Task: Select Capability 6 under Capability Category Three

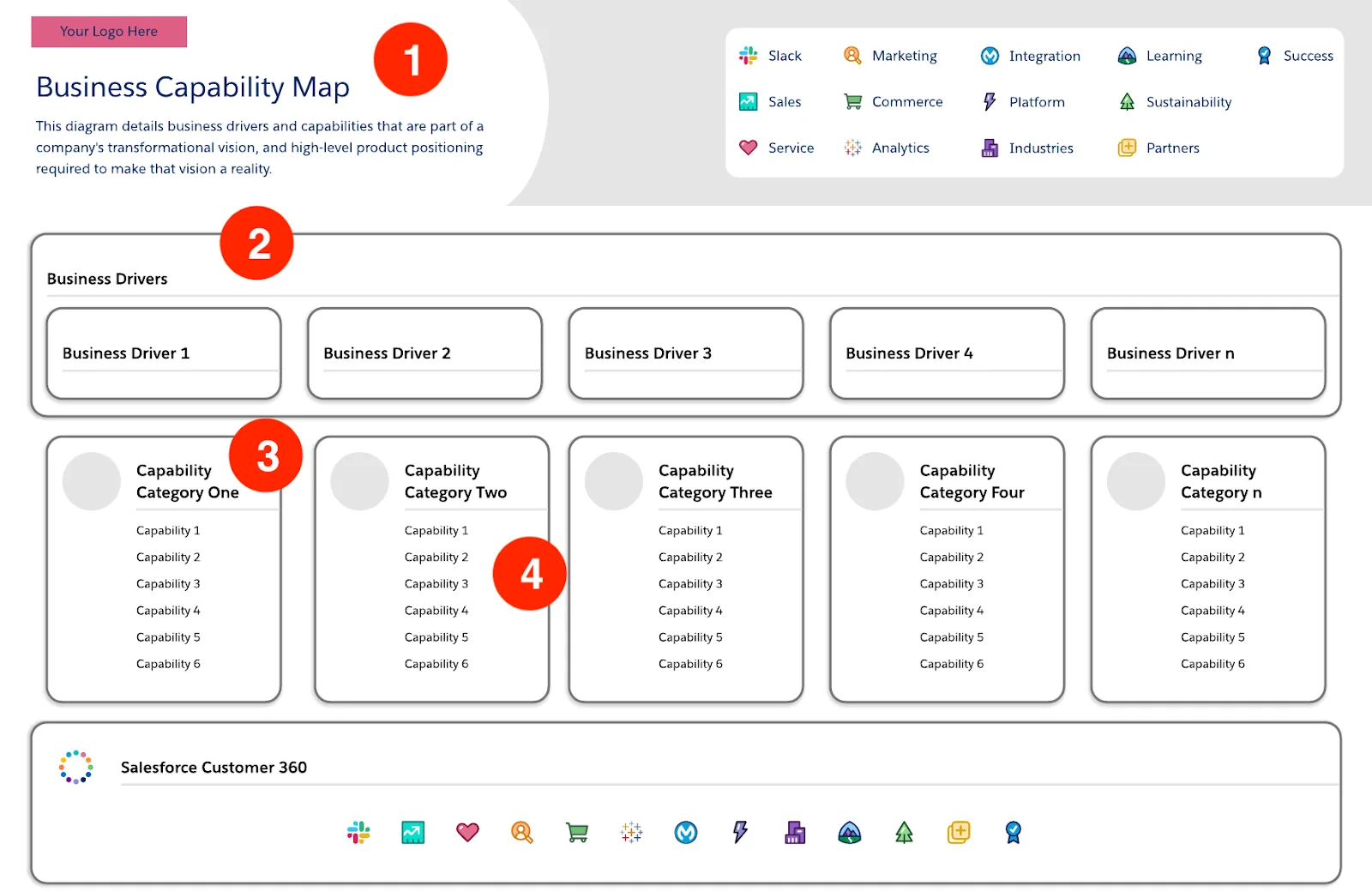Action: tap(690, 664)
